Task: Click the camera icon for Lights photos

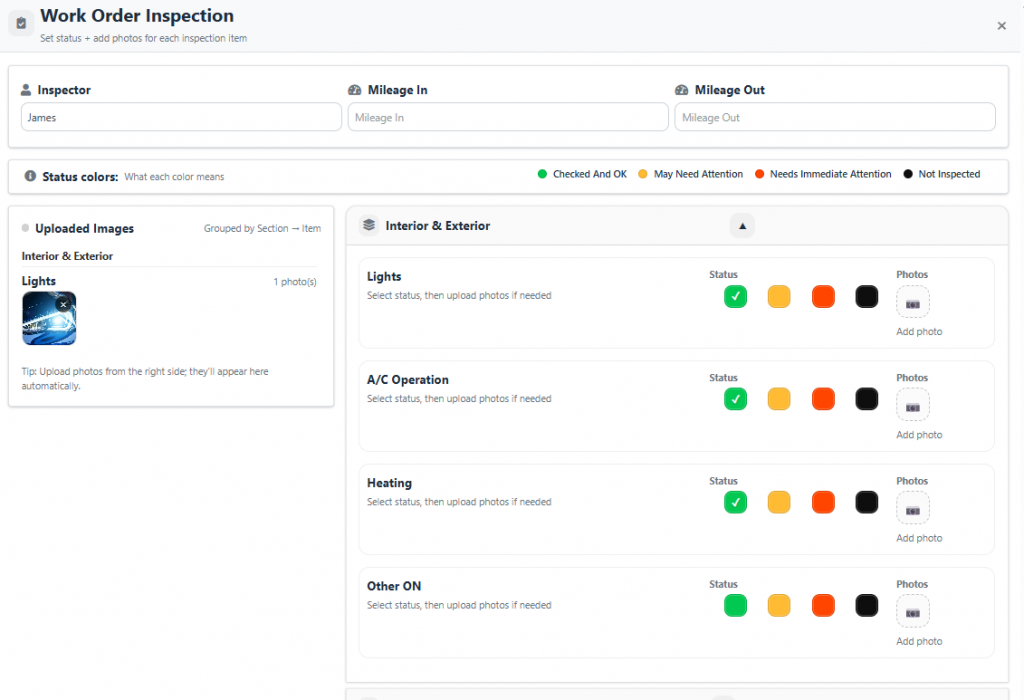Action: click(x=912, y=303)
